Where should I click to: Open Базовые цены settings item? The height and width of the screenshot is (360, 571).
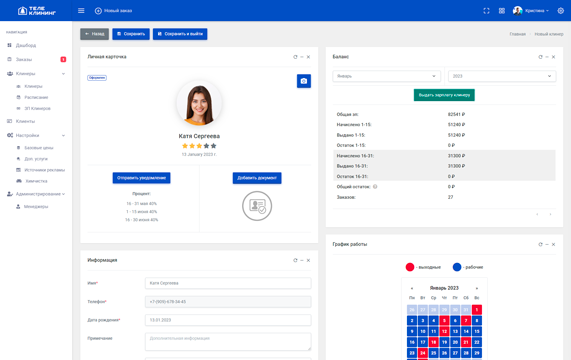coord(39,148)
